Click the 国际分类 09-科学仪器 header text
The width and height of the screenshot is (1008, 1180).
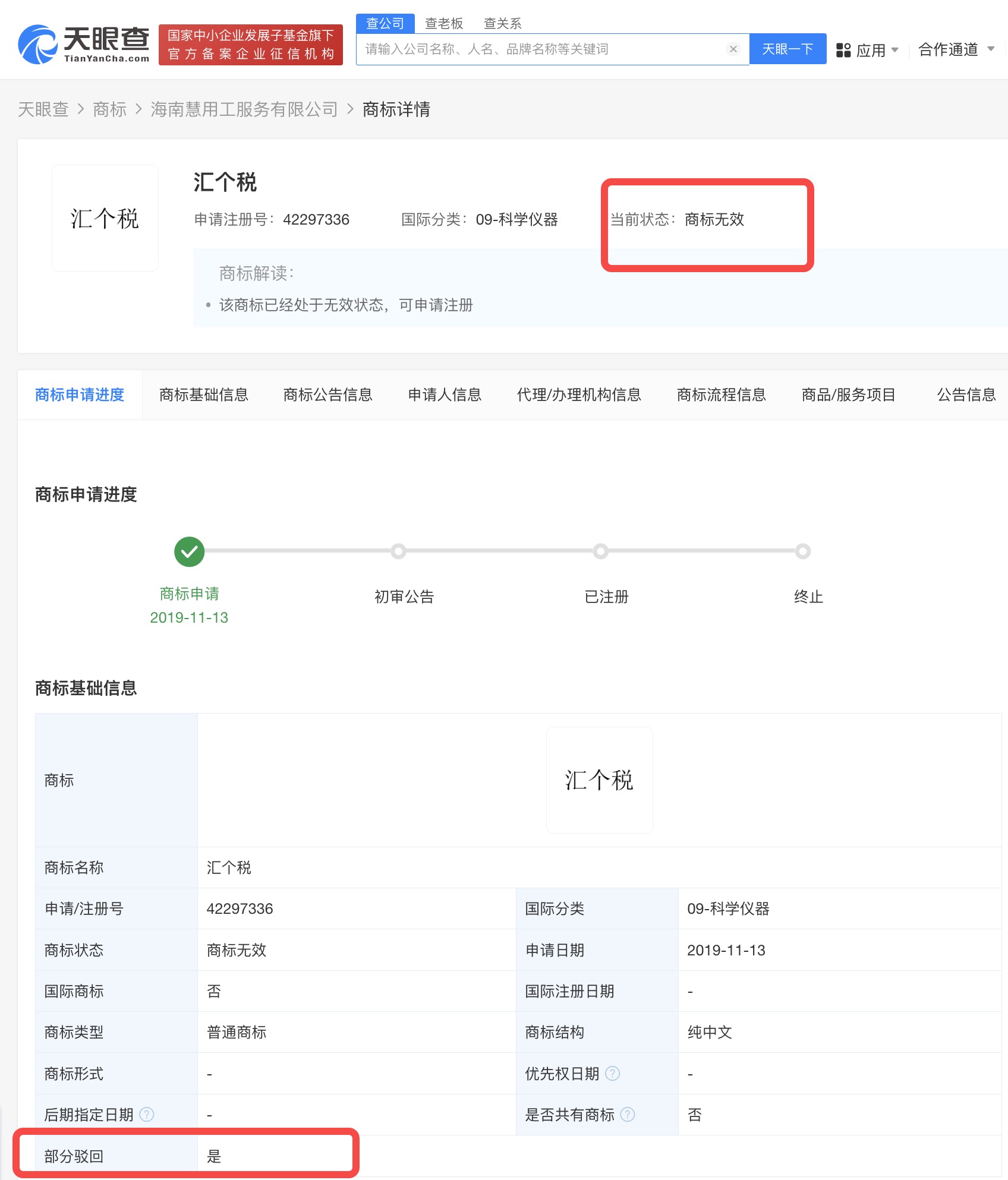[480, 220]
